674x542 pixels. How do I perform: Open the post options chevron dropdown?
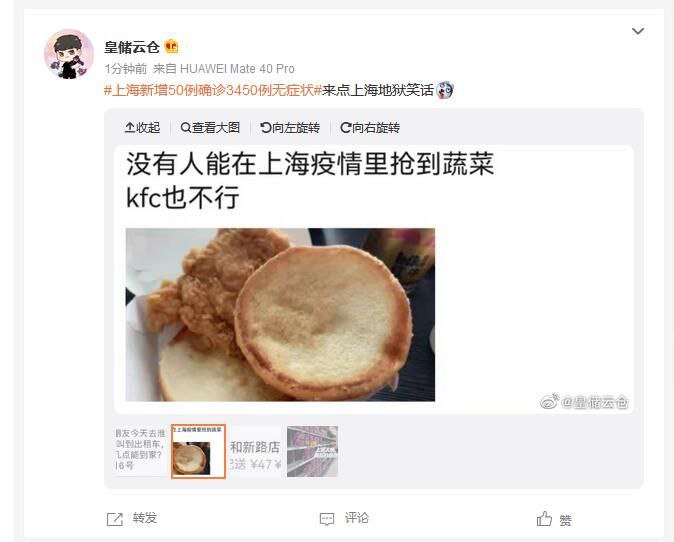637,31
